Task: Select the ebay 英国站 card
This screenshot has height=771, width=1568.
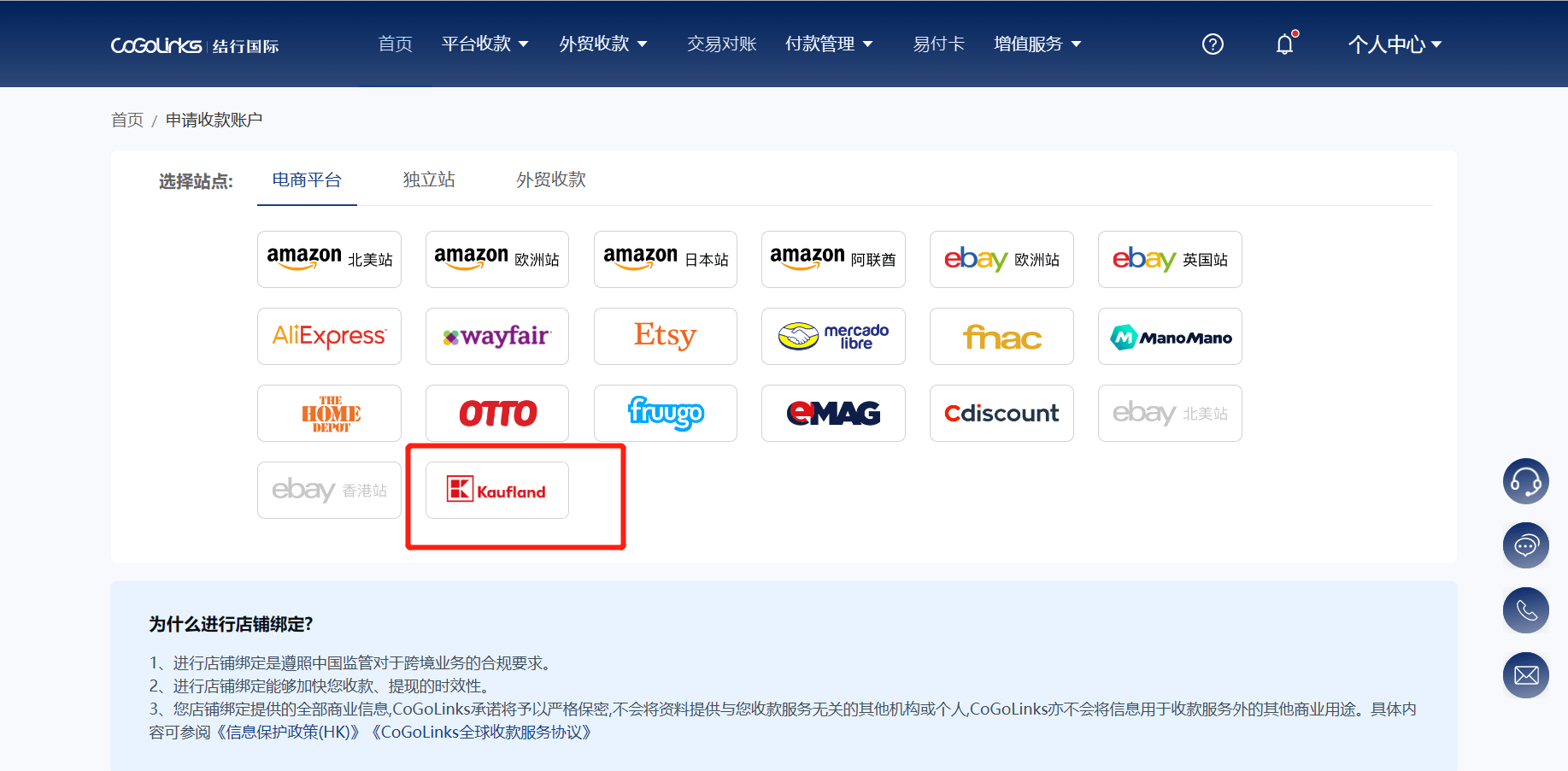Action: tap(1169, 259)
